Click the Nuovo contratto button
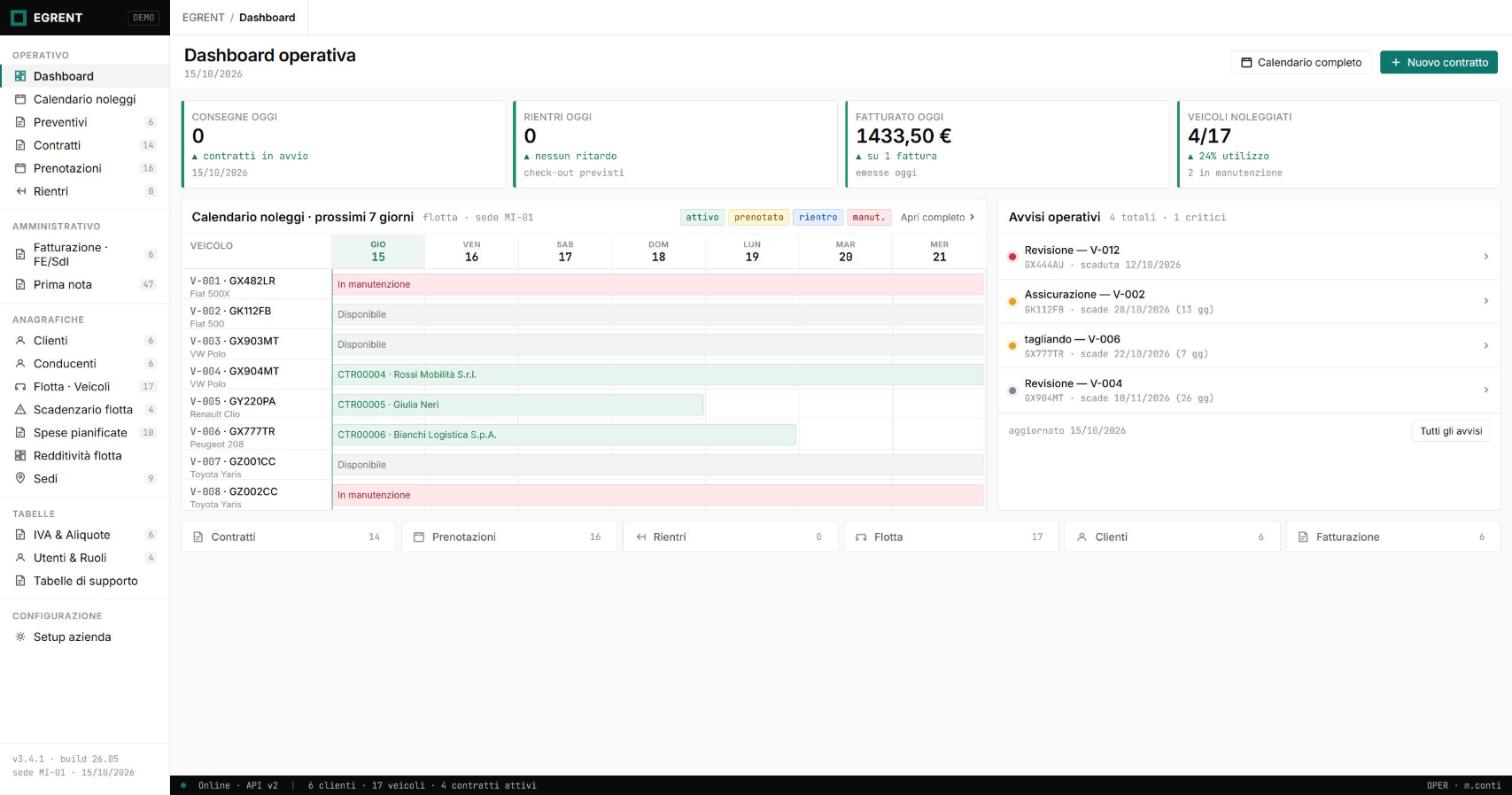 coord(1439,62)
